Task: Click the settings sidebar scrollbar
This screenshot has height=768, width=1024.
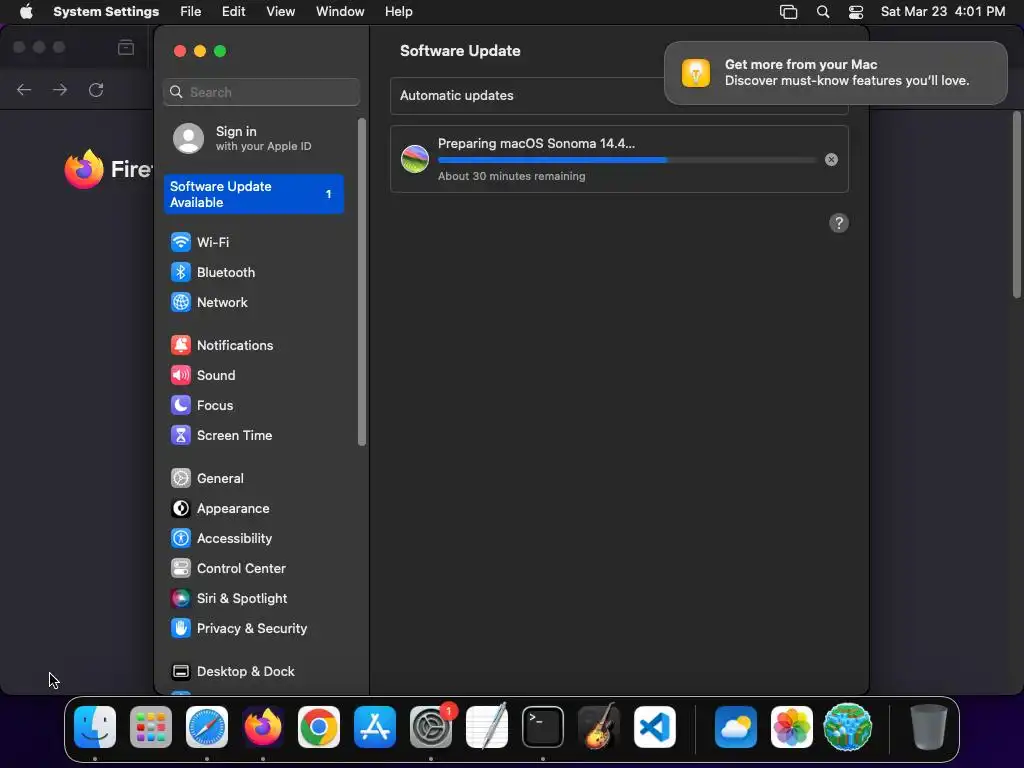Action: click(x=362, y=282)
